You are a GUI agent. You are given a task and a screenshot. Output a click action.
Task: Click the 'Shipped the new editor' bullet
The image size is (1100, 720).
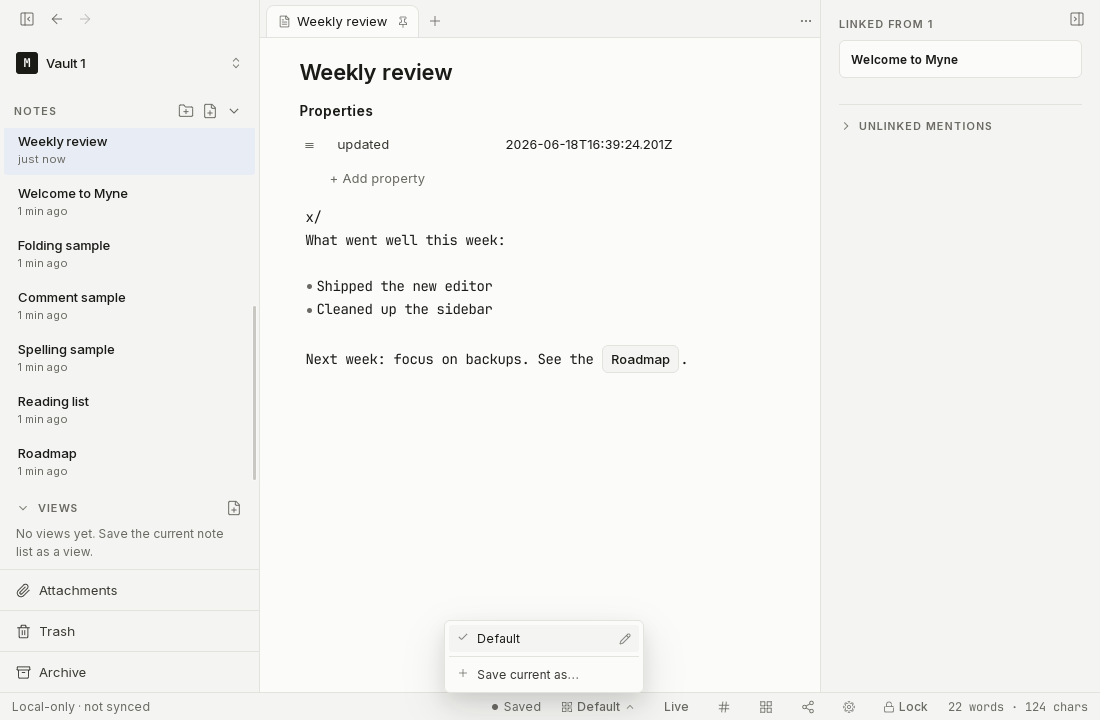404,286
